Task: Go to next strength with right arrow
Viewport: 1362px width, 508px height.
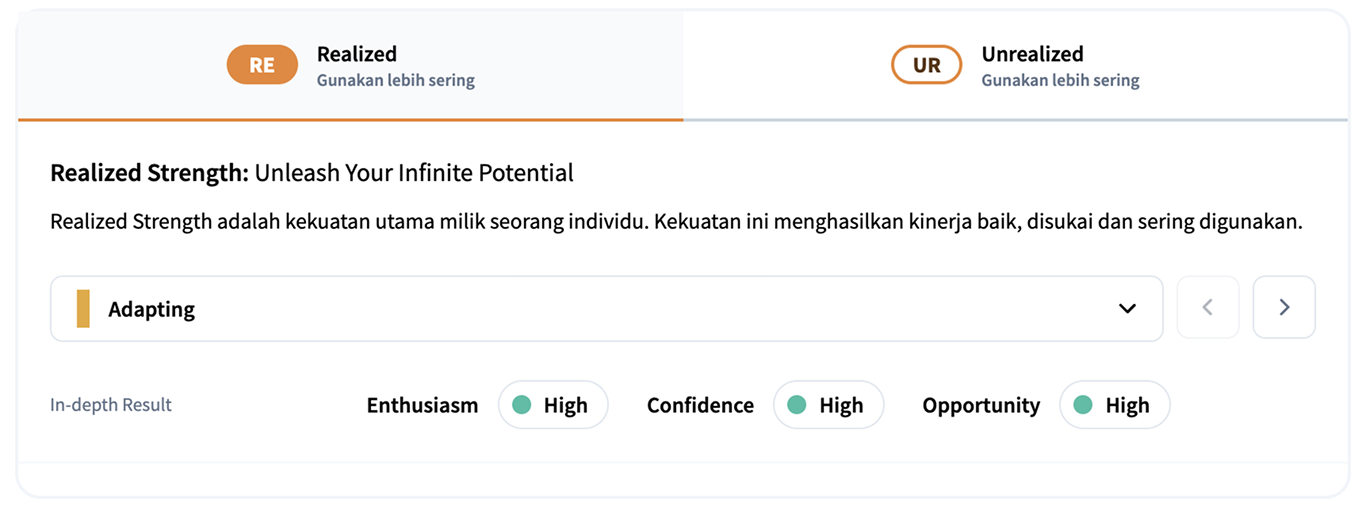Action: coord(1284,308)
